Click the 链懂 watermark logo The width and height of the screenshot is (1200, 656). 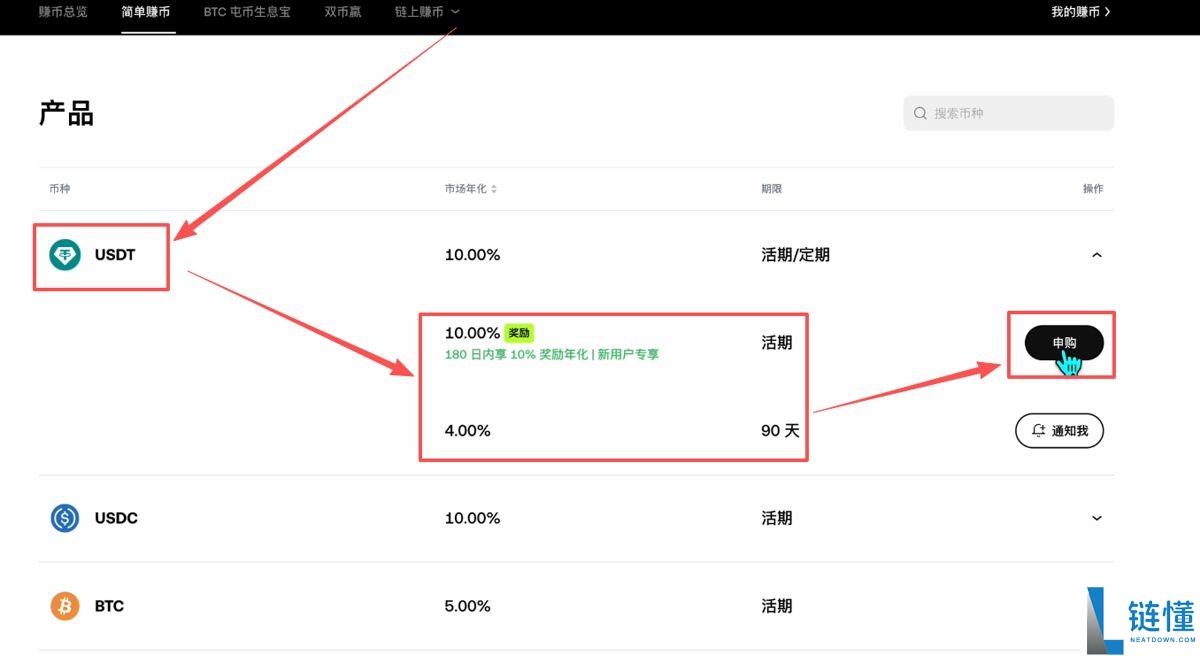click(1133, 615)
